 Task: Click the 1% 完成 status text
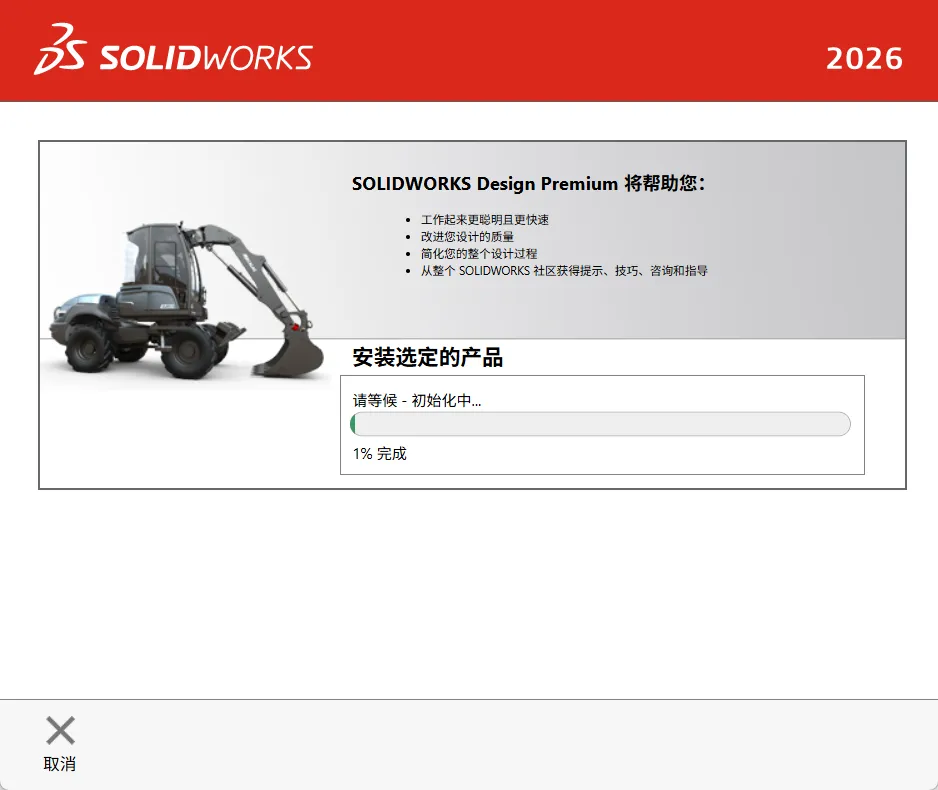380,454
